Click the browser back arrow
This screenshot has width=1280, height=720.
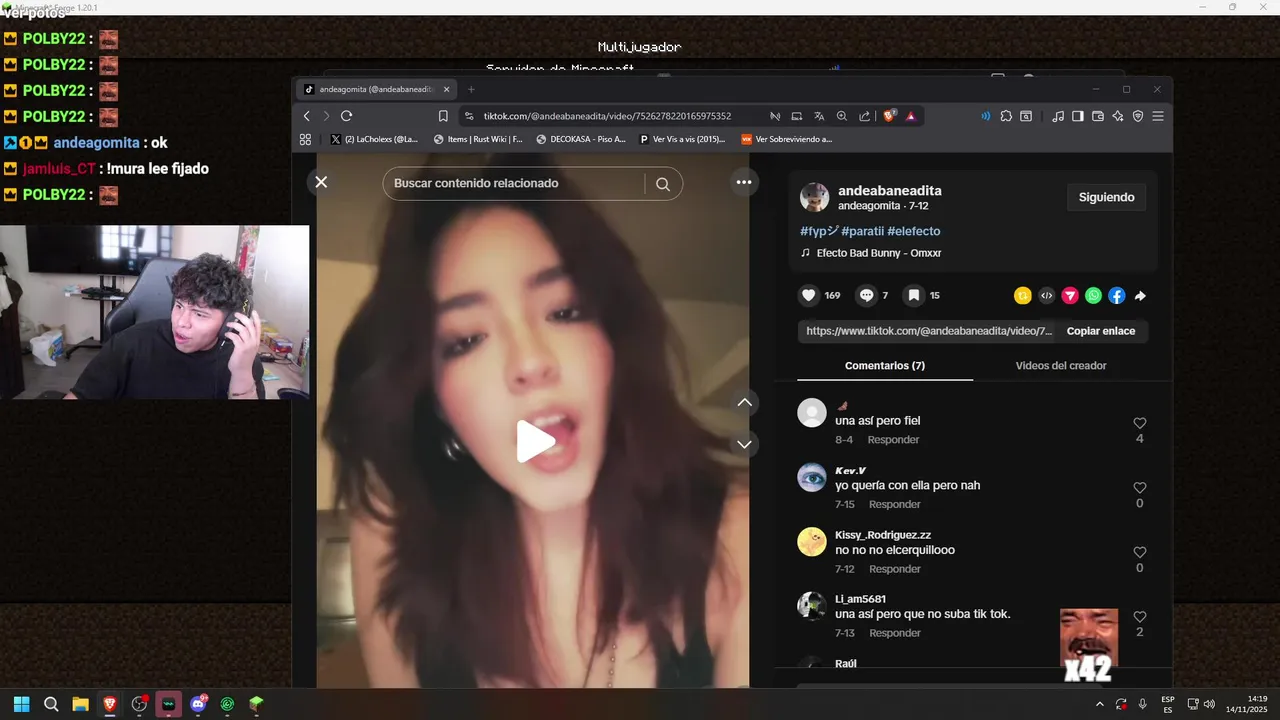pyautogui.click(x=307, y=116)
